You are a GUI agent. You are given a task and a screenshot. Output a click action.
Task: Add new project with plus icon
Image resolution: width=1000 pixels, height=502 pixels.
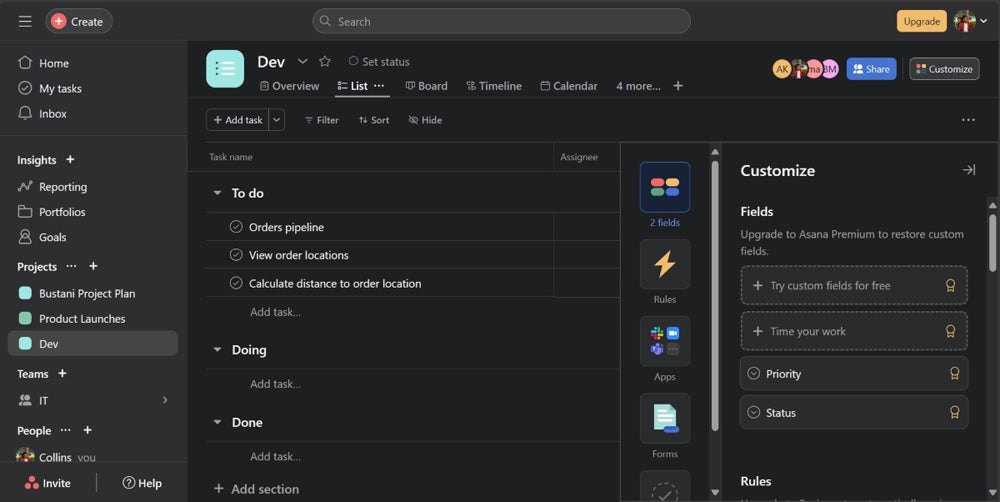click(x=93, y=266)
